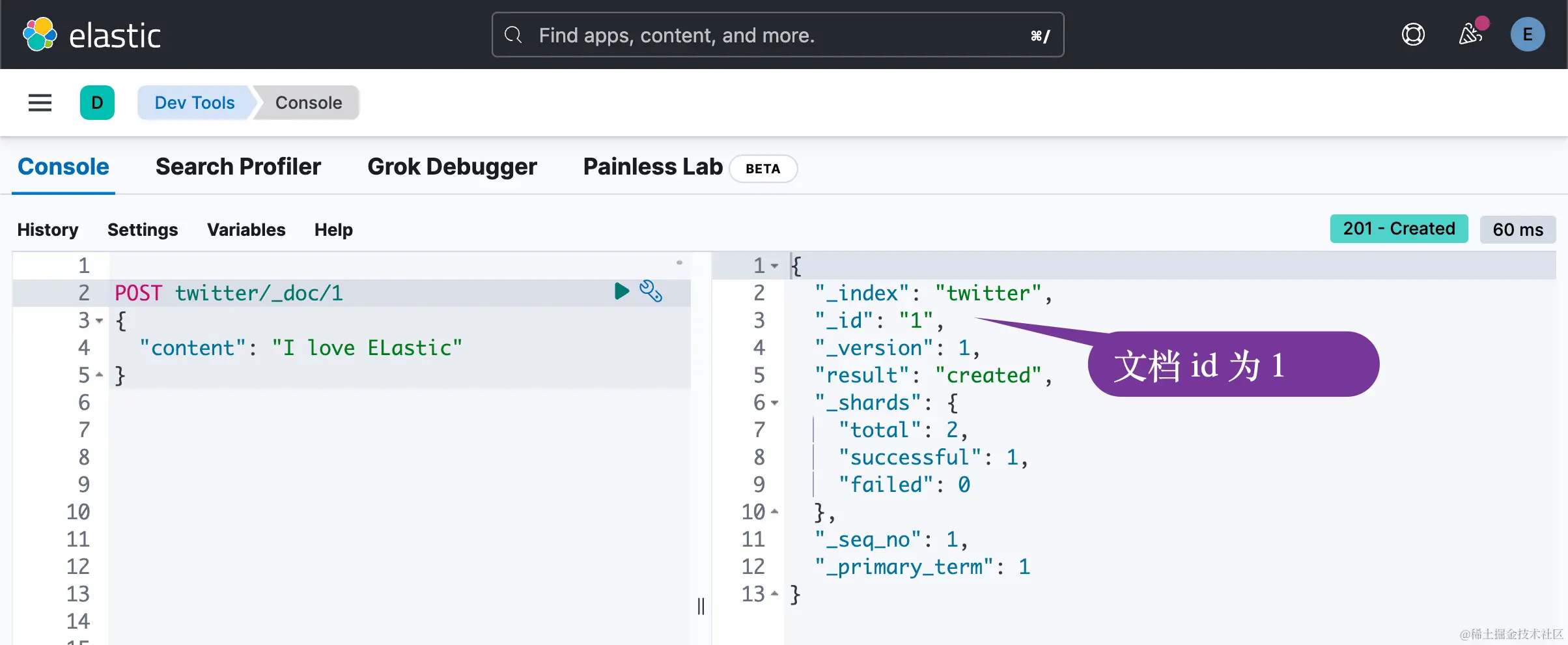1568x645 pixels.
Task: Switch to the Painless Lab tab
Action: [x=652, y=167]
